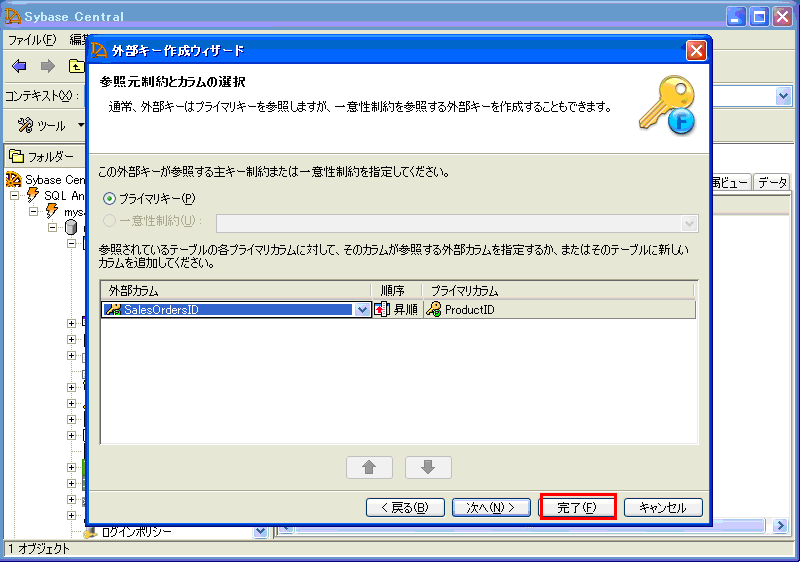Viewport: 800px width, 562px height.
Task: Open the コンテキスト dropdown arrow
Action: 783,96
